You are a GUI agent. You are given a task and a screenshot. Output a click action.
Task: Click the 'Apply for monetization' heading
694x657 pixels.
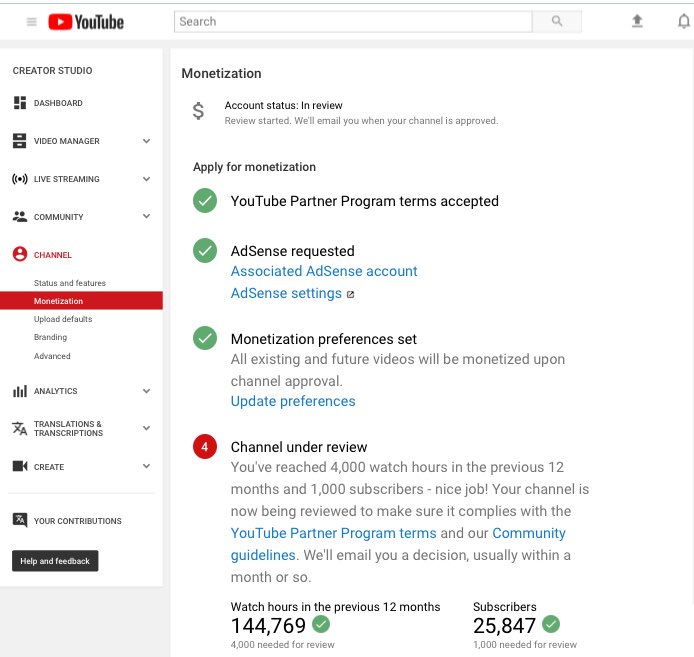tap(254, 167)
